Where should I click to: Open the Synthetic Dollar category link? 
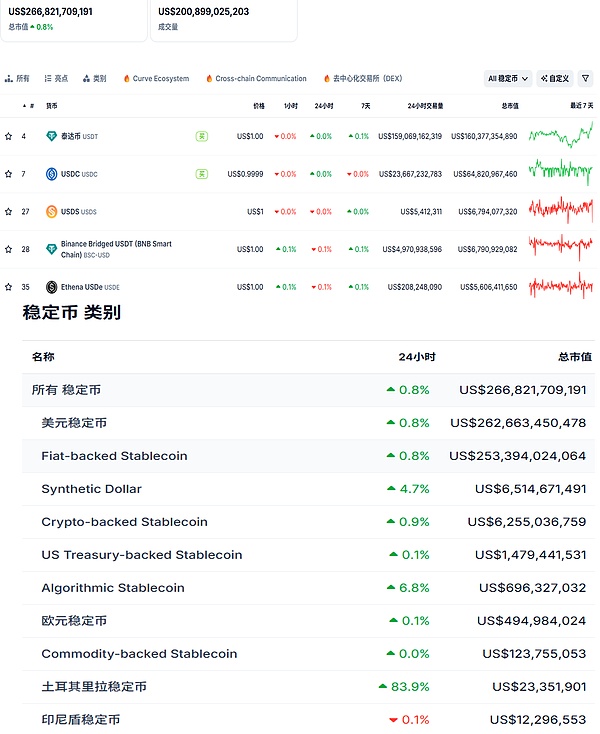click(x=91, y=489)
